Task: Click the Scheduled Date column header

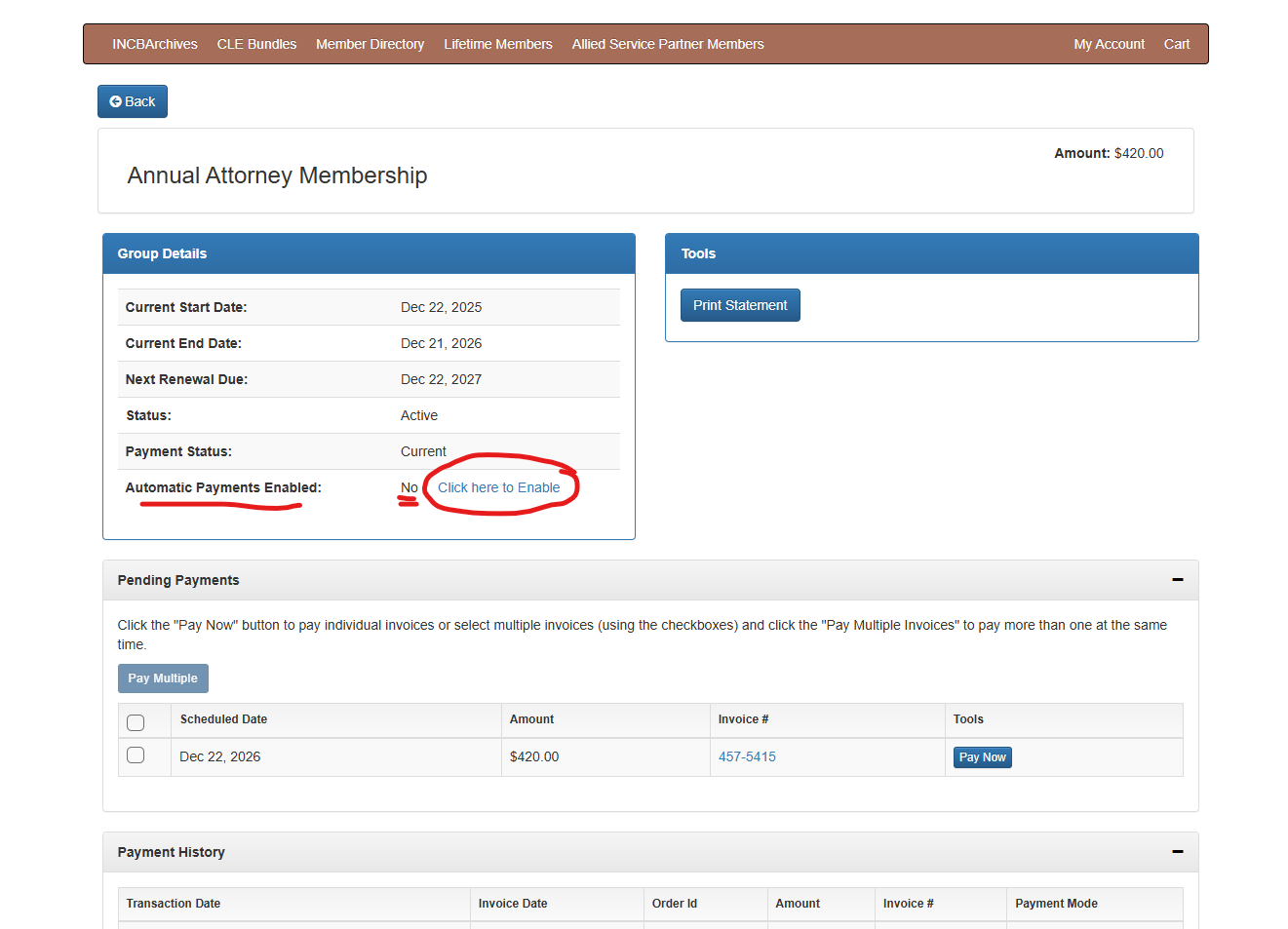Action: 223,719
